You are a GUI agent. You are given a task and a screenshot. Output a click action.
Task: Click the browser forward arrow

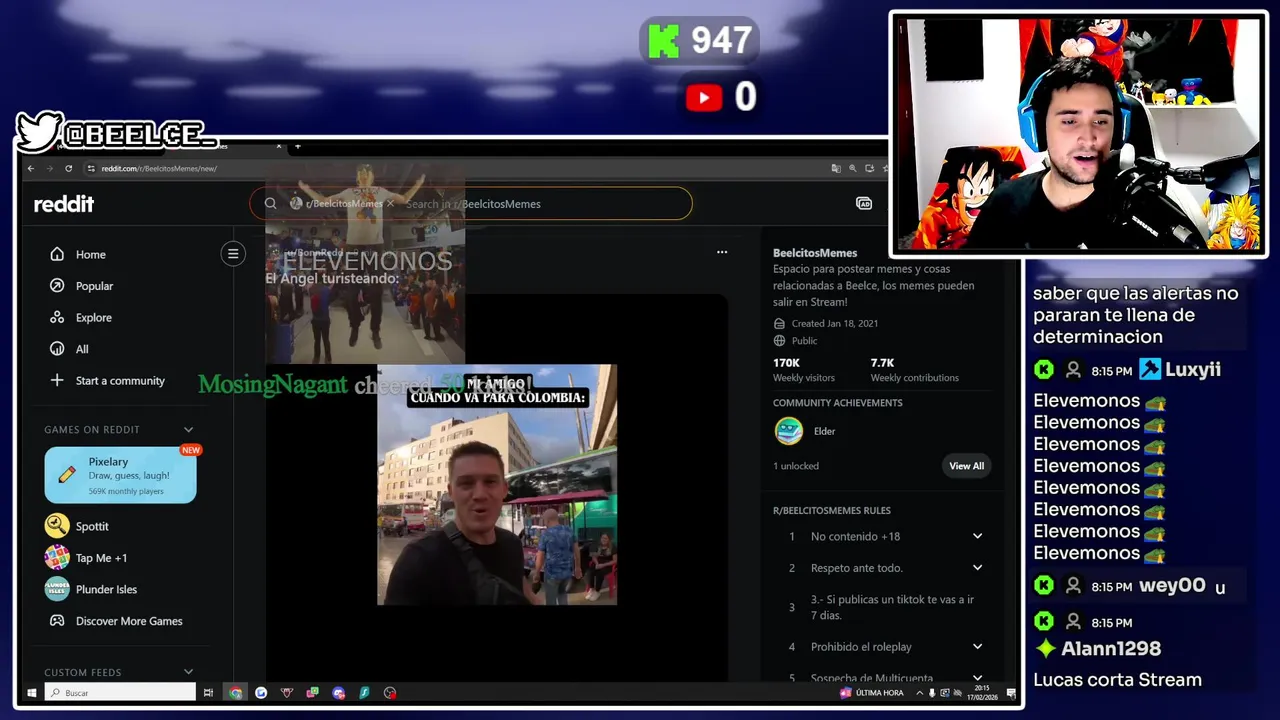(49, 168)
